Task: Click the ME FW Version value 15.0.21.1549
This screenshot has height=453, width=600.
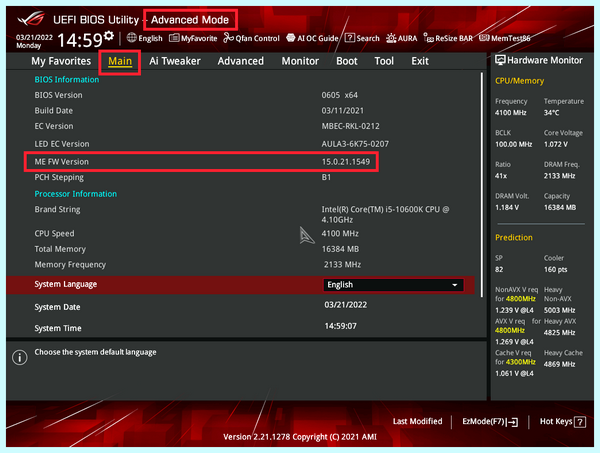Action: [346, 161]
